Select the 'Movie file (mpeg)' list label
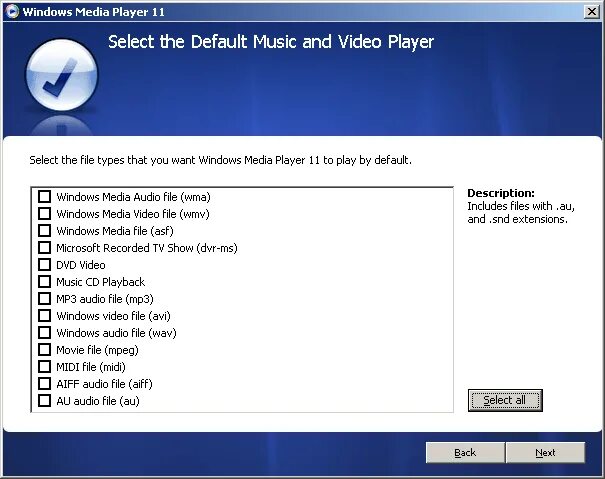This screenshot has height=479, width=605. pos(97,350)
